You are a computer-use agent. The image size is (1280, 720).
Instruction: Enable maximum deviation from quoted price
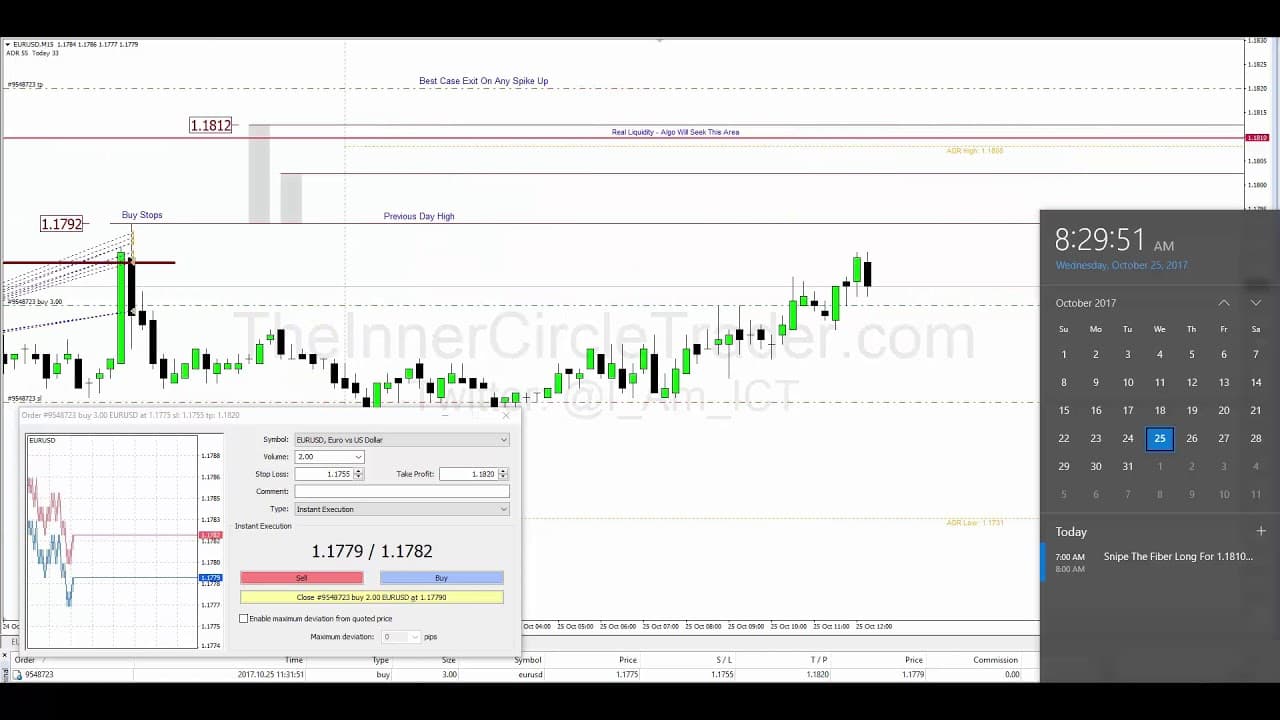tap(244, 619)
